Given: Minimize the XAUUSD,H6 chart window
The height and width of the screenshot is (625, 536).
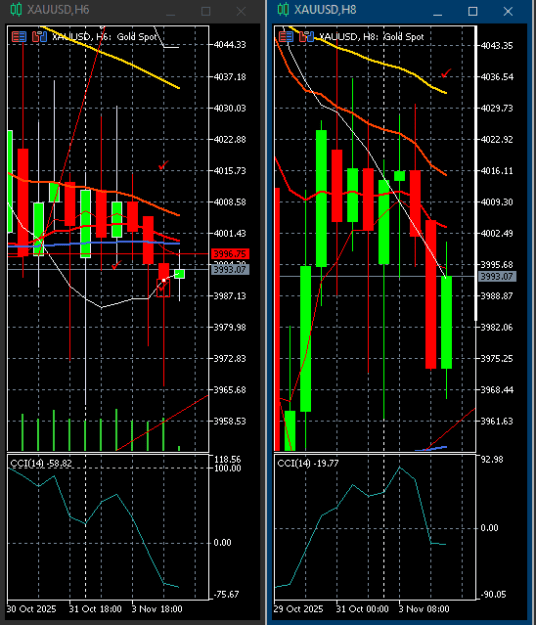Looking at the screenshot, I should [x=171, y=12].
